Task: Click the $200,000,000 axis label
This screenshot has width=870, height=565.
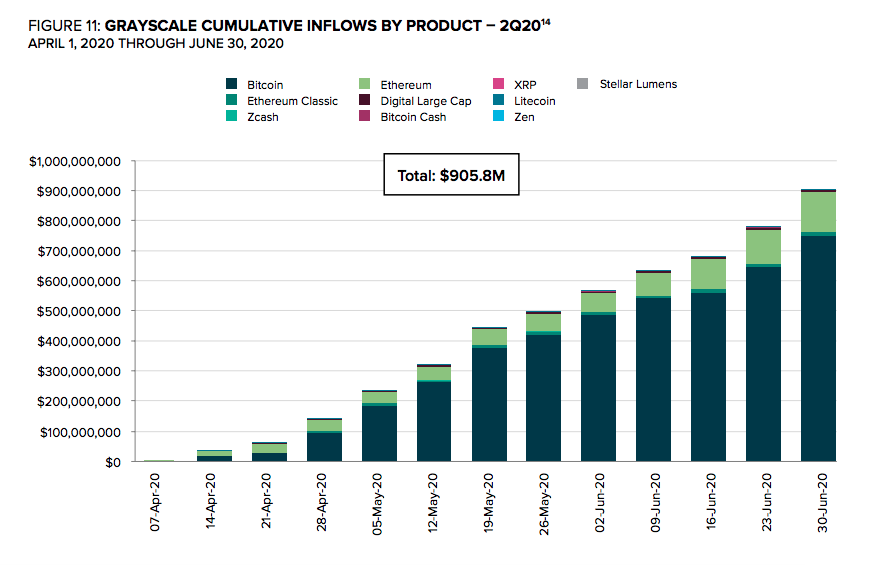Action: click(x=79, y=401)
